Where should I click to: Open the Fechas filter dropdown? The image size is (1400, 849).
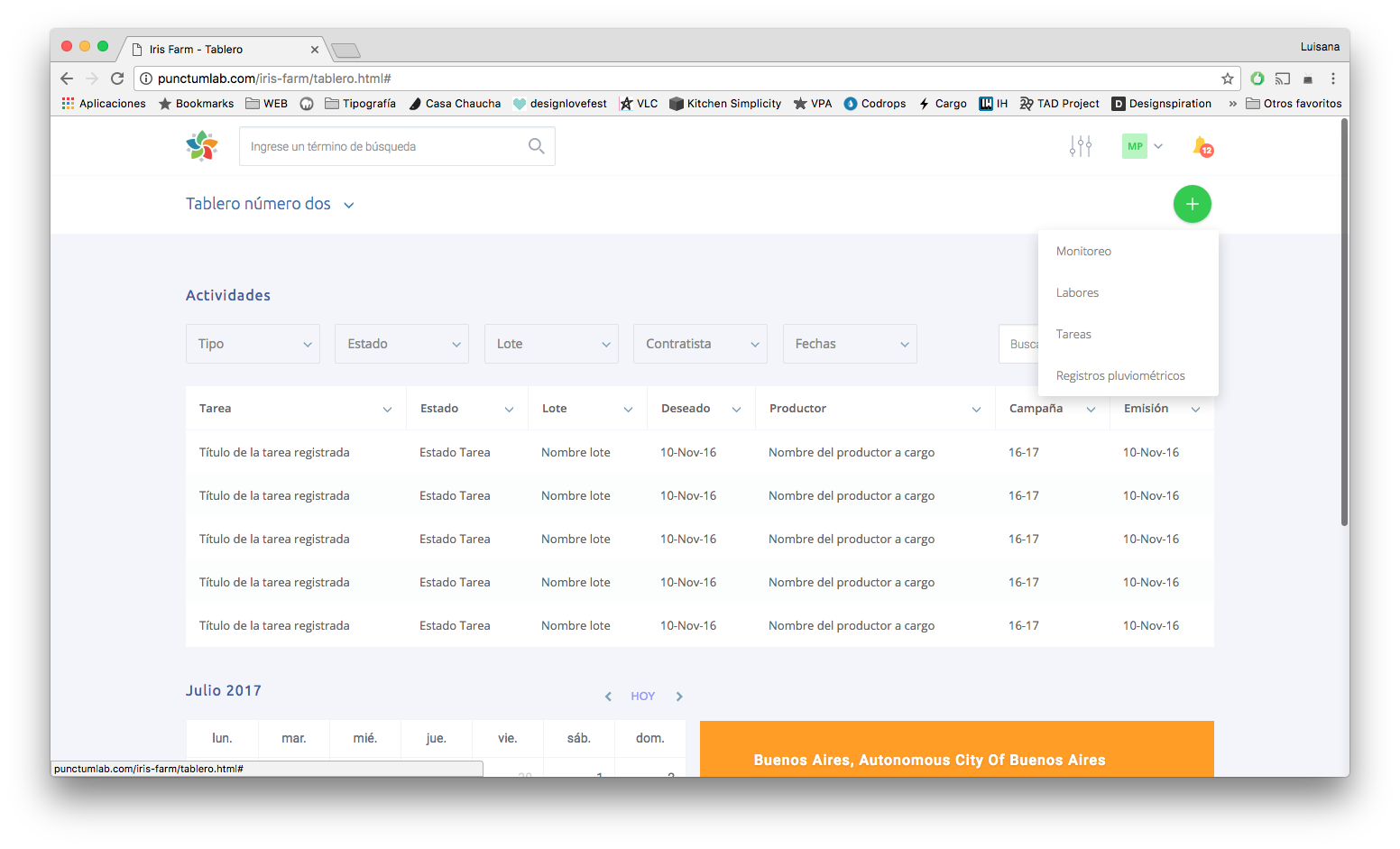point(850,344)
